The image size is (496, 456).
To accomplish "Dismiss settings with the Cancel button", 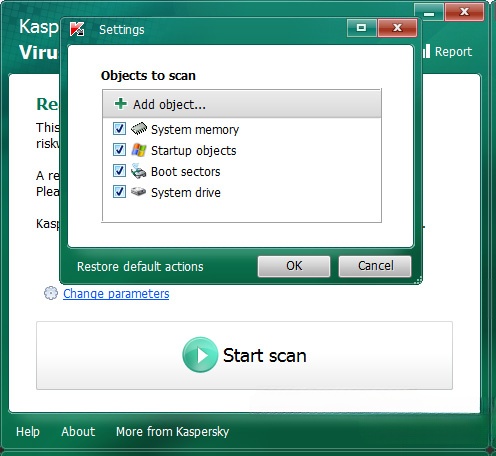I will [x=375, y=266].
